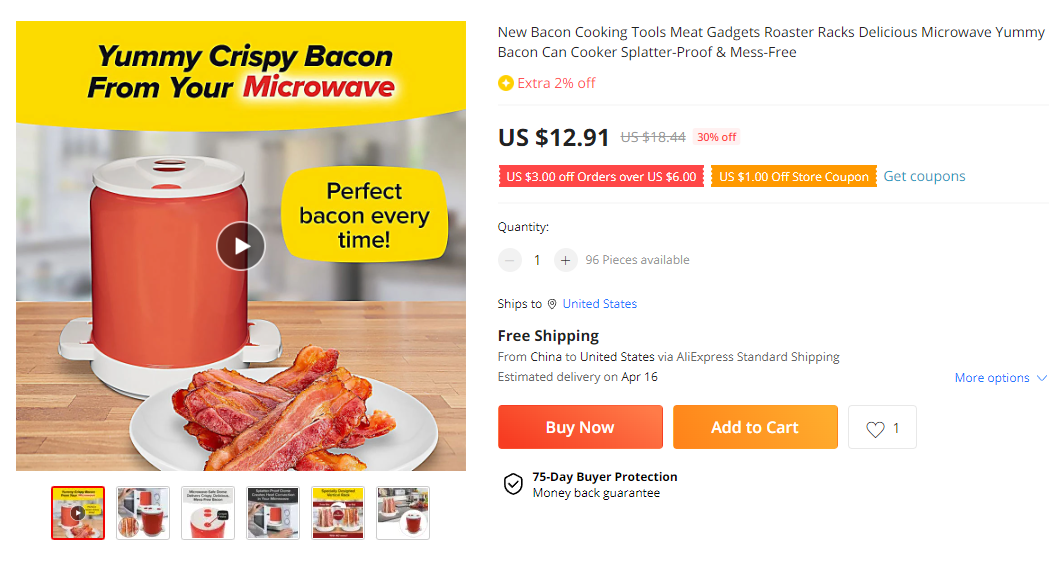
Task: Select the second thumbnail showing bacon cooker
Action: (143, 513)
